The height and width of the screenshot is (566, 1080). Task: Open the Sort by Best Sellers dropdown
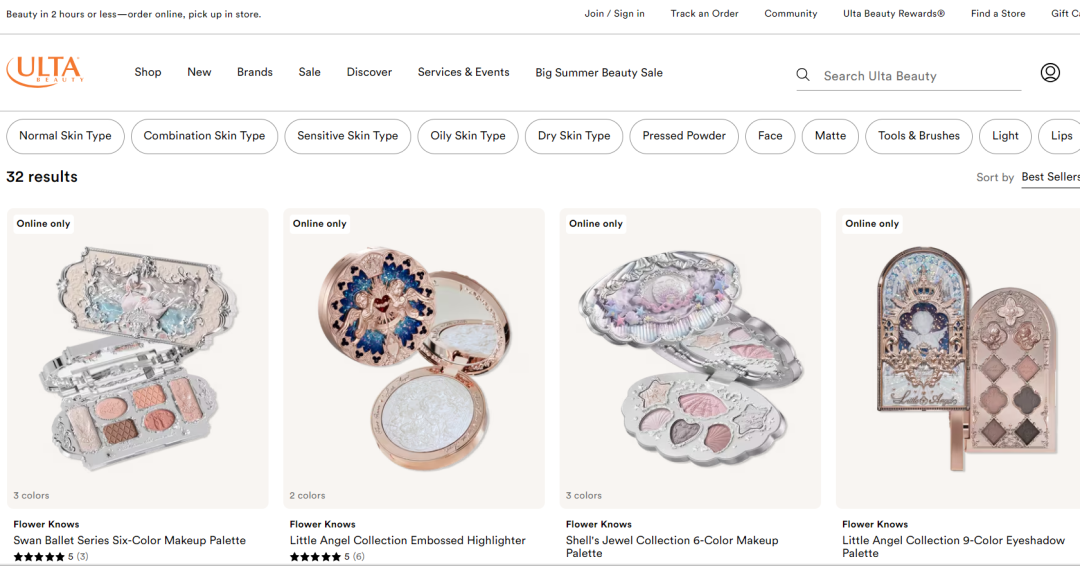point(1050,177)
